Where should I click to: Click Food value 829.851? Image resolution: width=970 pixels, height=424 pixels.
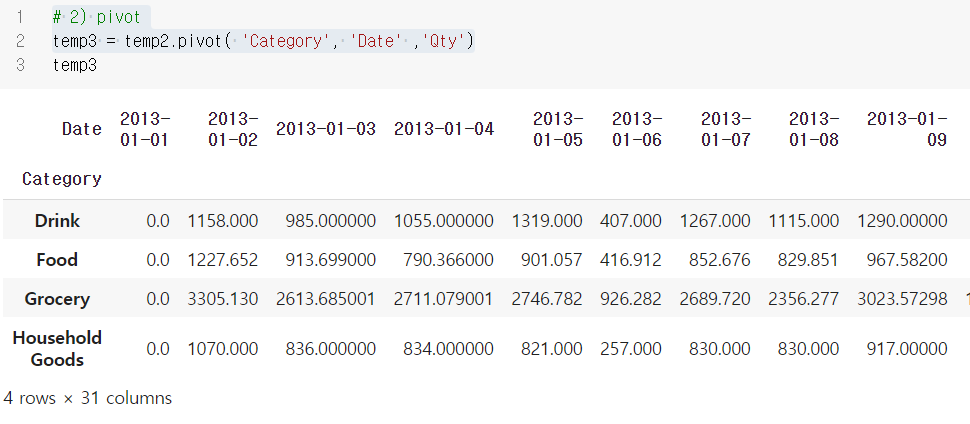[808, 260]
